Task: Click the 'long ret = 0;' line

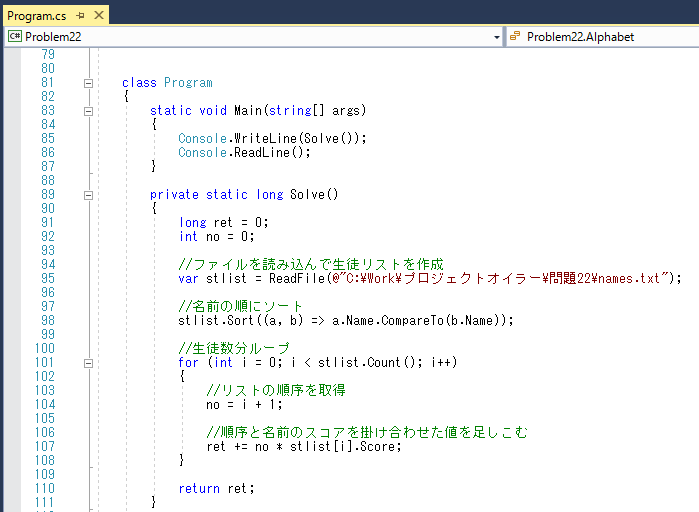Action: (x=223, y=222)
